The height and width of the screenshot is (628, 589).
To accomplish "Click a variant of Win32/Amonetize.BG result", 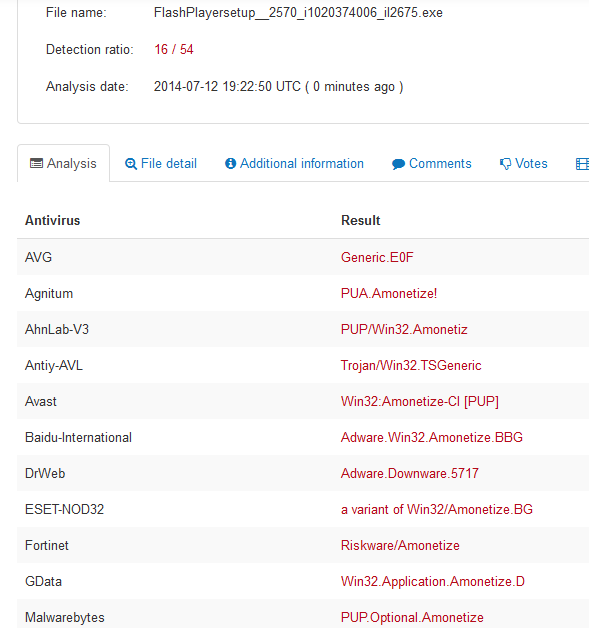I will (x=437, y=509).
